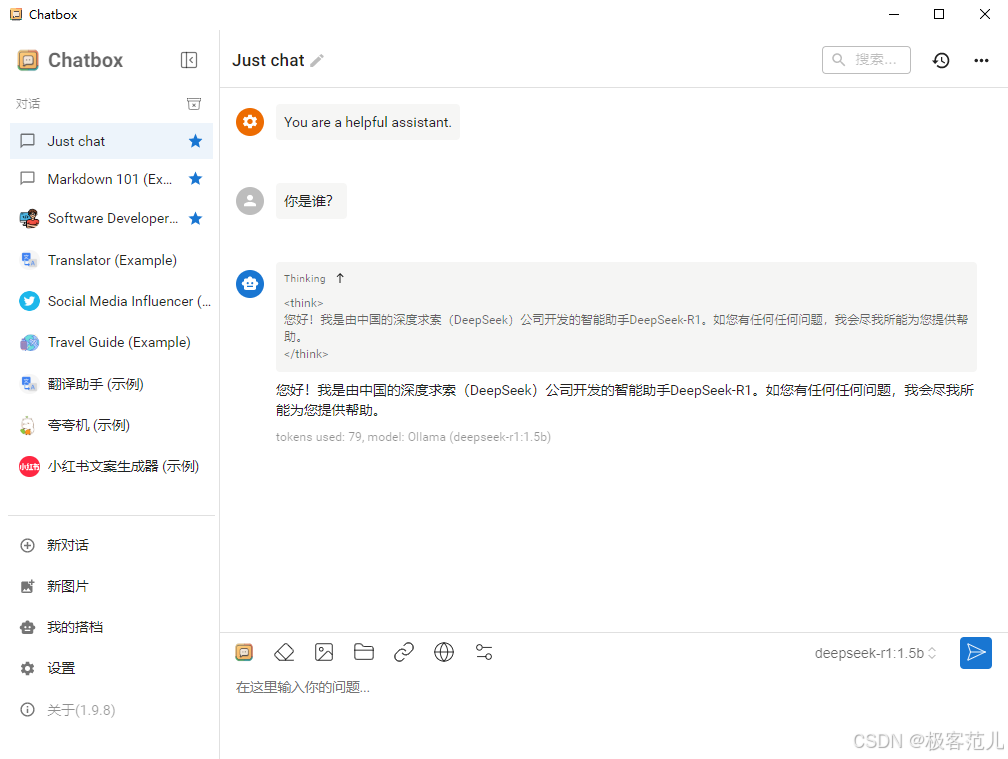Screen dimensions: 1008x759
Task: Open the 小红书文案生成器 (示例) conversation
Action: click(x=111, y=466)
